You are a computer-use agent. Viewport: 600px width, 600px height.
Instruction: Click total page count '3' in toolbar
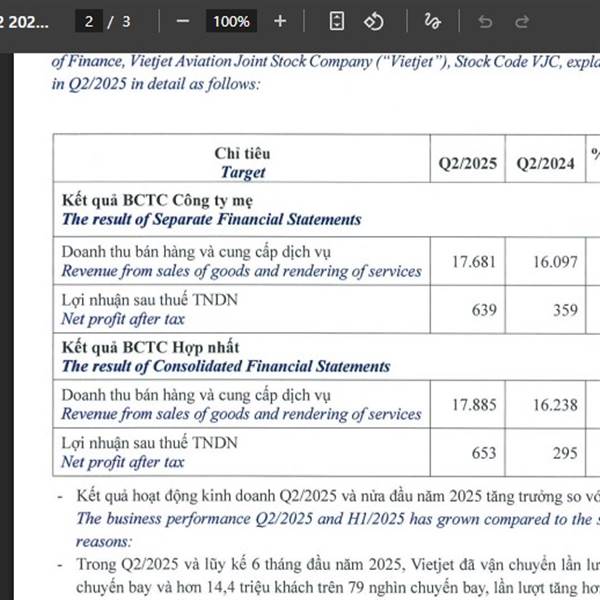pyautogui.click(x=126, y=22)
